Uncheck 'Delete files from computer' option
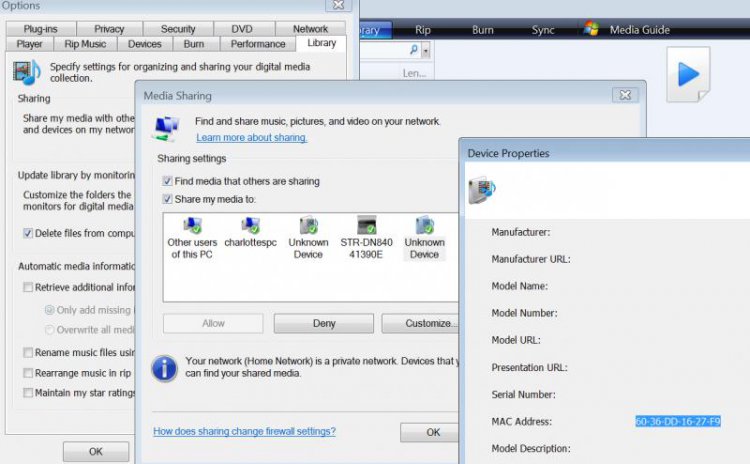 click(x=28, y=233)
